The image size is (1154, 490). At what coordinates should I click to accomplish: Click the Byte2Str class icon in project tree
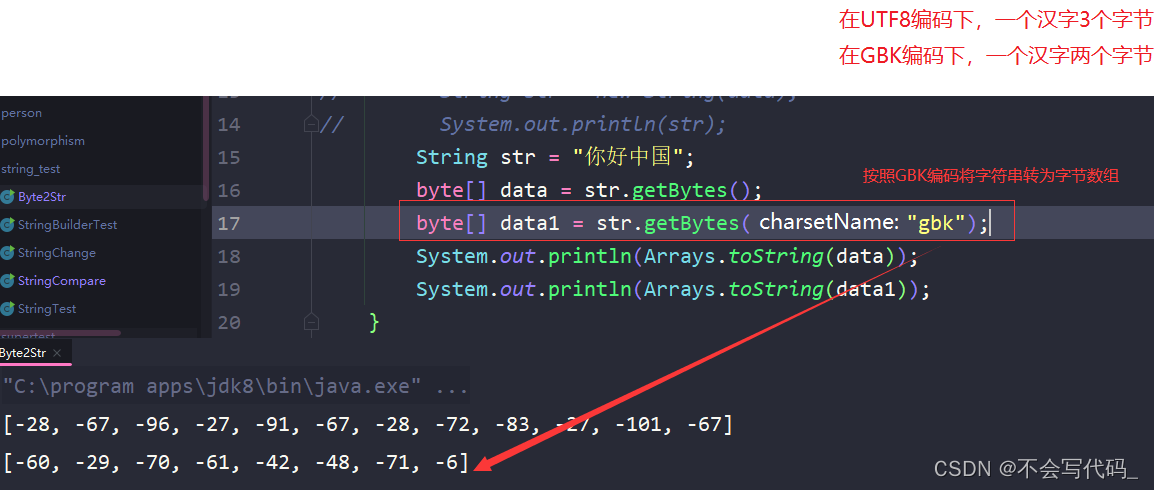click(x=7, y=196)
